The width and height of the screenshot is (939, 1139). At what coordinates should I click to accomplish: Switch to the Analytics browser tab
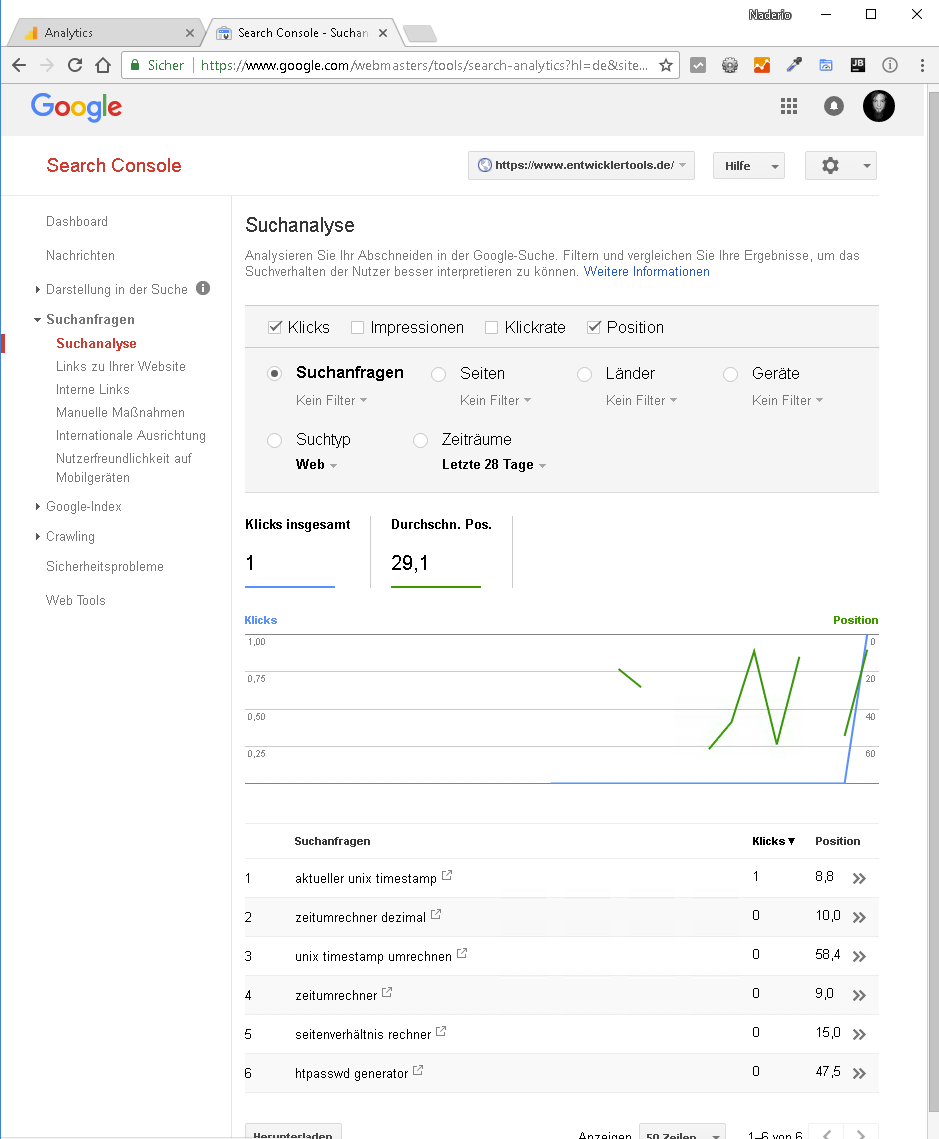[103, 33]
